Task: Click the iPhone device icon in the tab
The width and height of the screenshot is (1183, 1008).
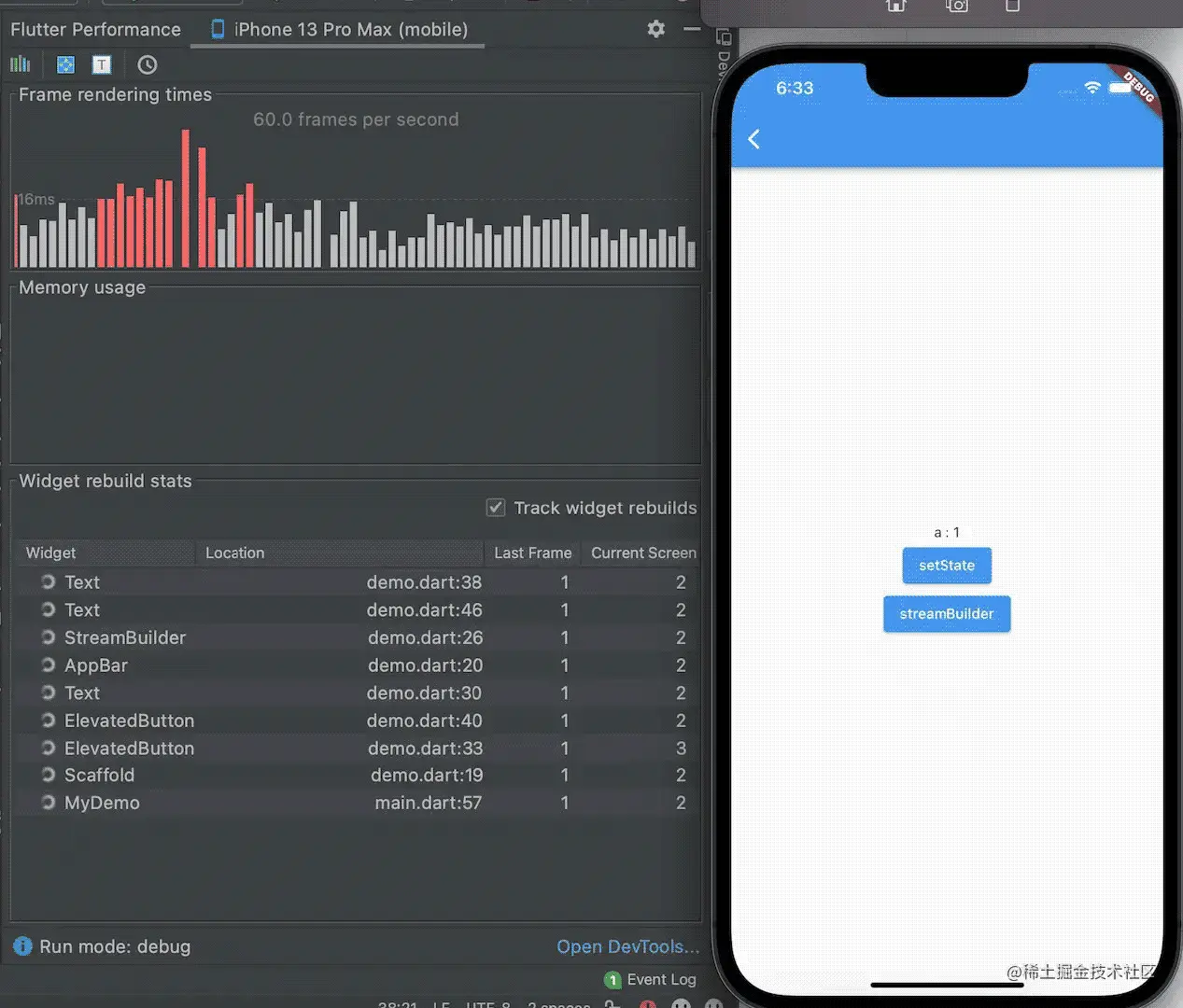Action: coord(218,29)
